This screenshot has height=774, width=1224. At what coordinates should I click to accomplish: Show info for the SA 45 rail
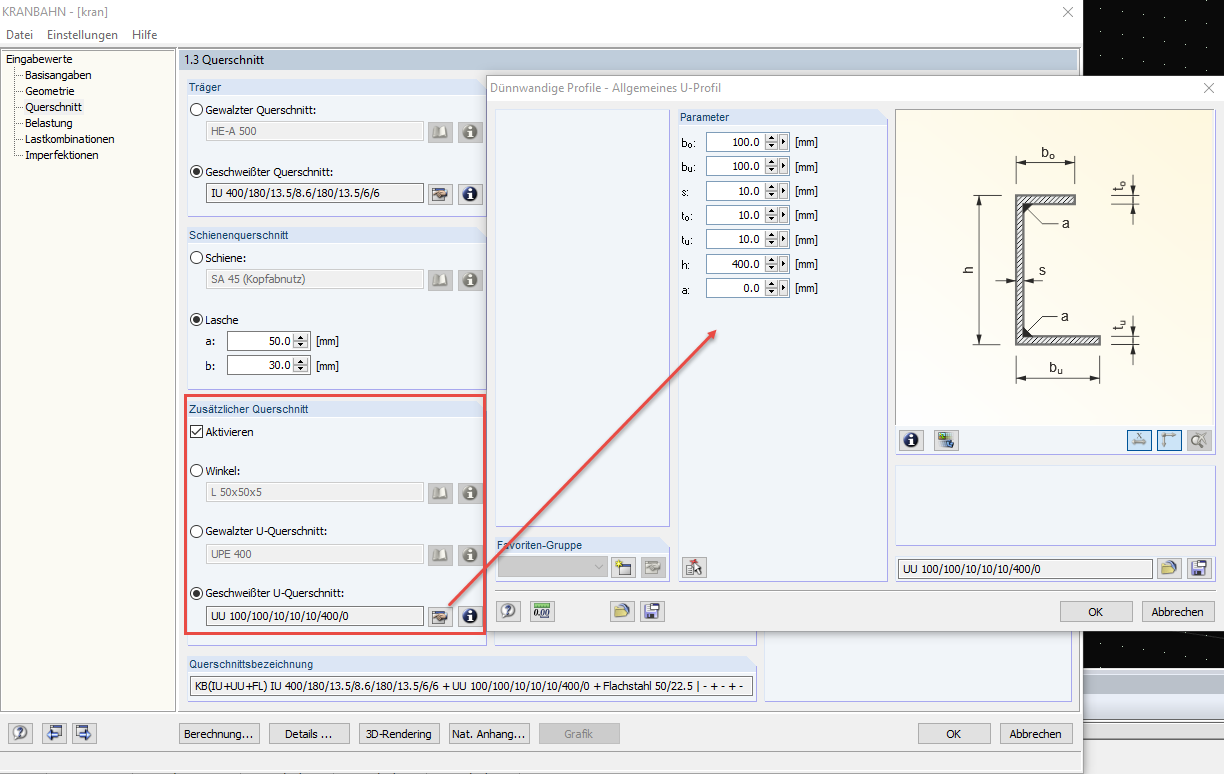(470, 280)
